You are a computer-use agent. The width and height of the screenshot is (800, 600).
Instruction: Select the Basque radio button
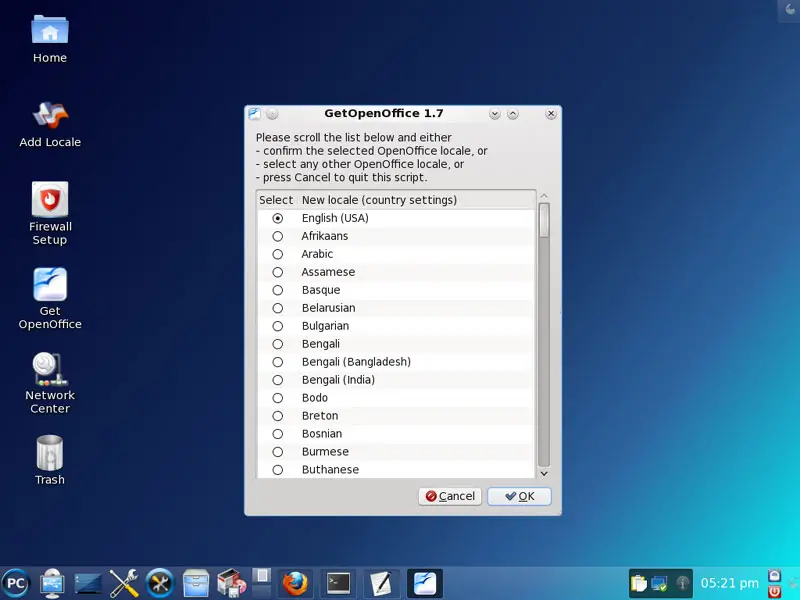[278, 290]
